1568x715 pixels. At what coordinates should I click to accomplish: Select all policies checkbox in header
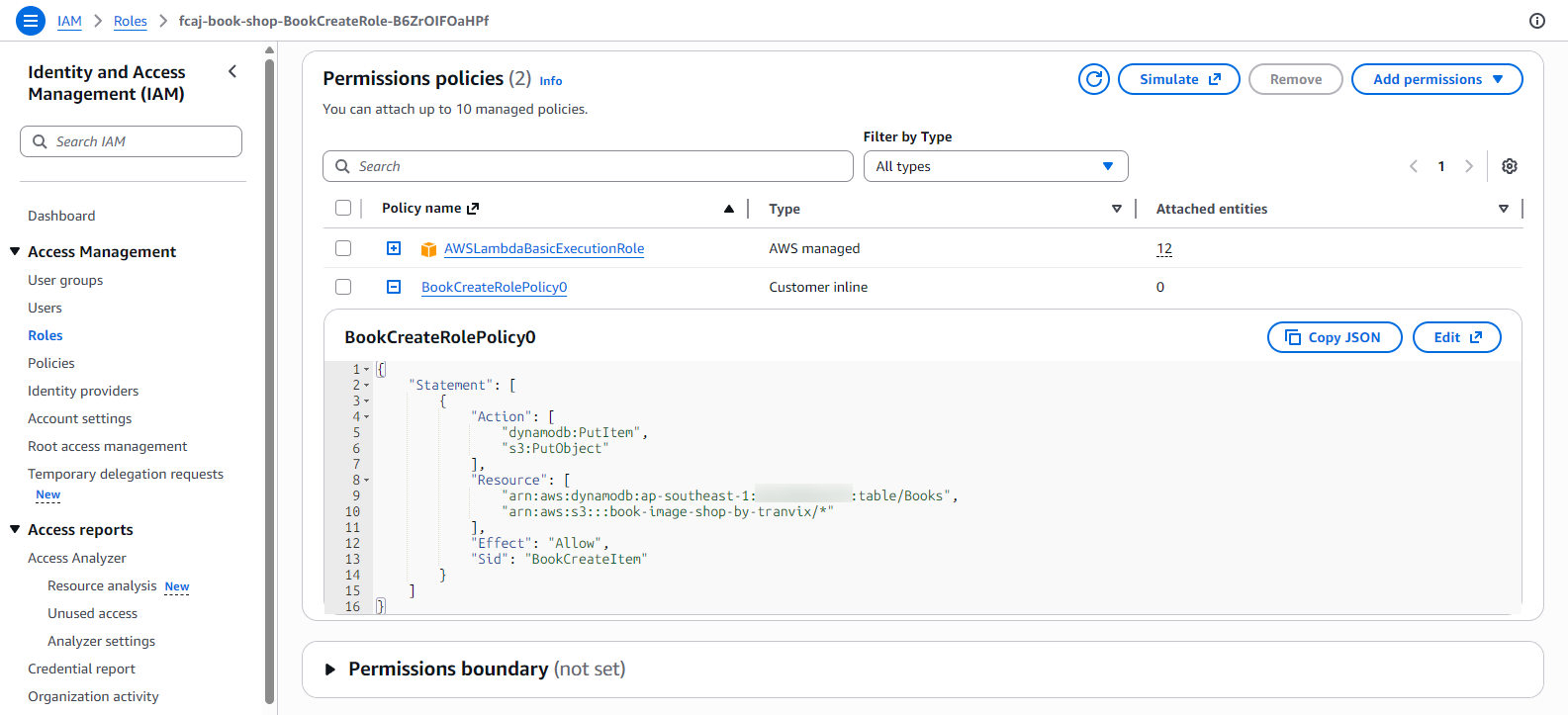[343, 208]
